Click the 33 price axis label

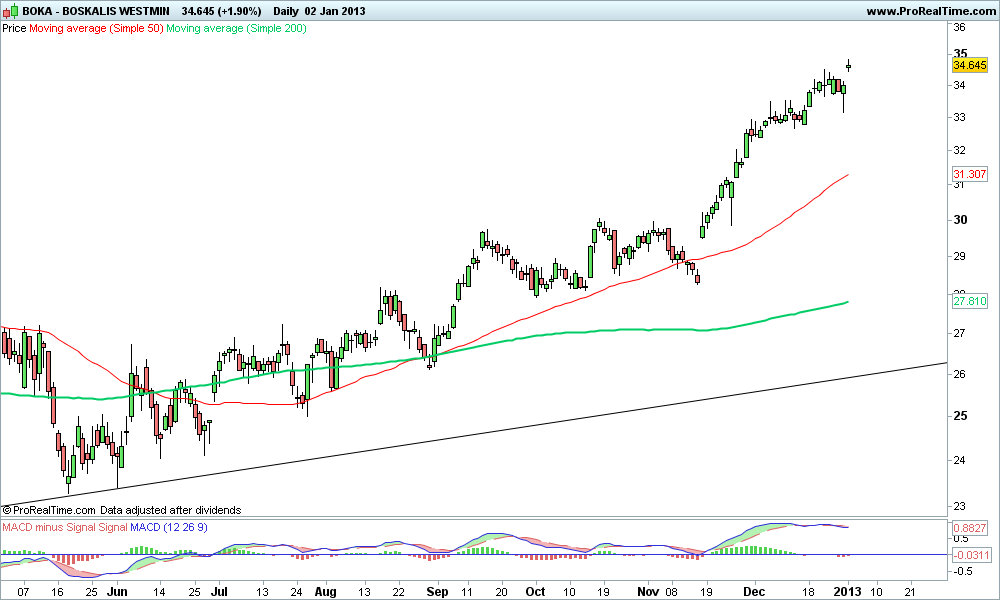[959, 117]
